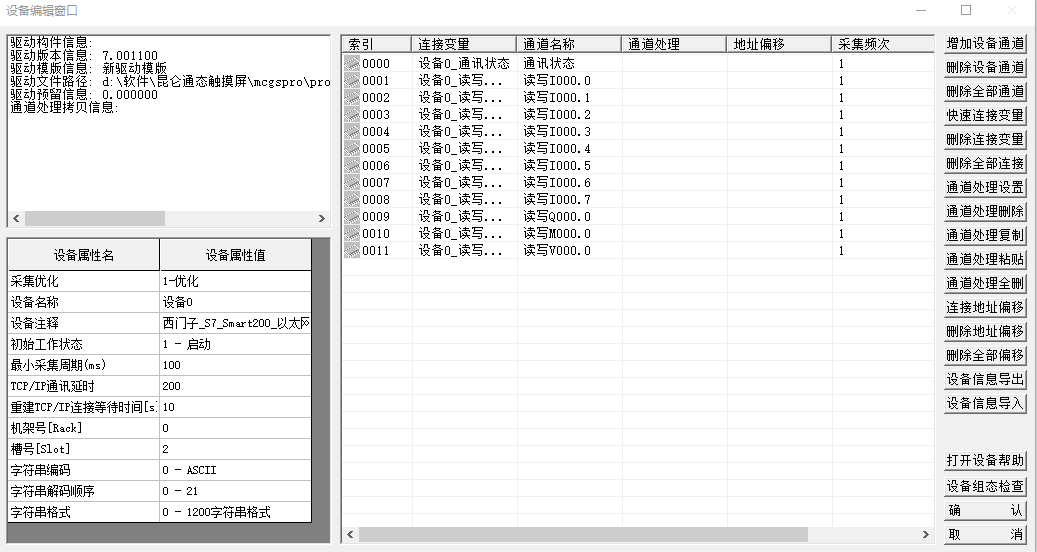The height and width of the screenshot is (552, 1037).
Task: Click channel table scrollbar right arrow
Action: point(926,534)
